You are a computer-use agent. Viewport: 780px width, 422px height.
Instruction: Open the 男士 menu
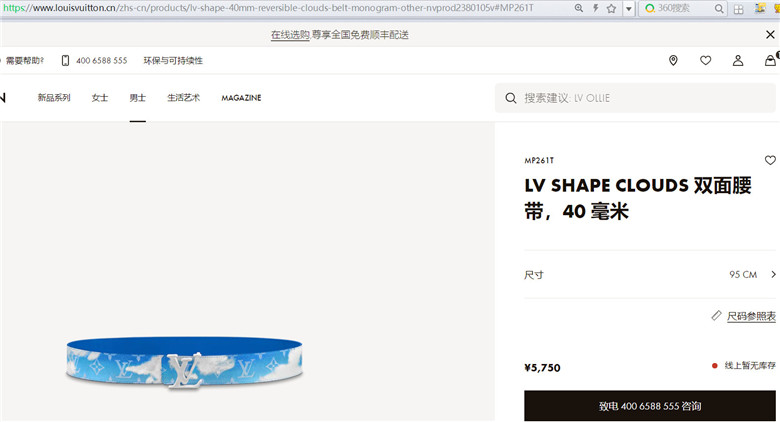click(138, 98)
